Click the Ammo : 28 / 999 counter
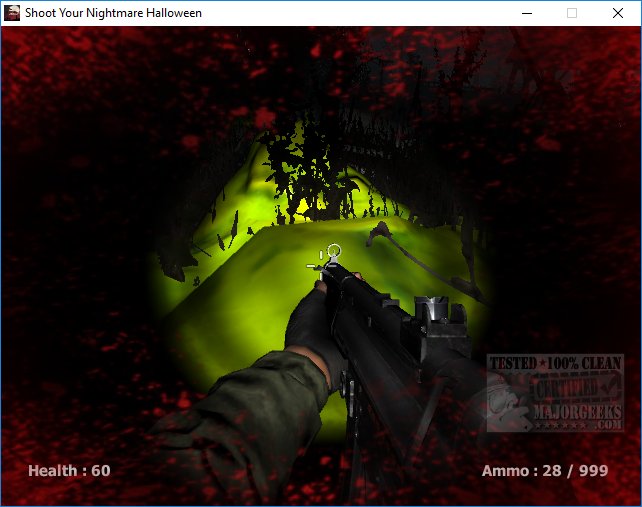This screenshot has height=507, width=642. point(545,471)
